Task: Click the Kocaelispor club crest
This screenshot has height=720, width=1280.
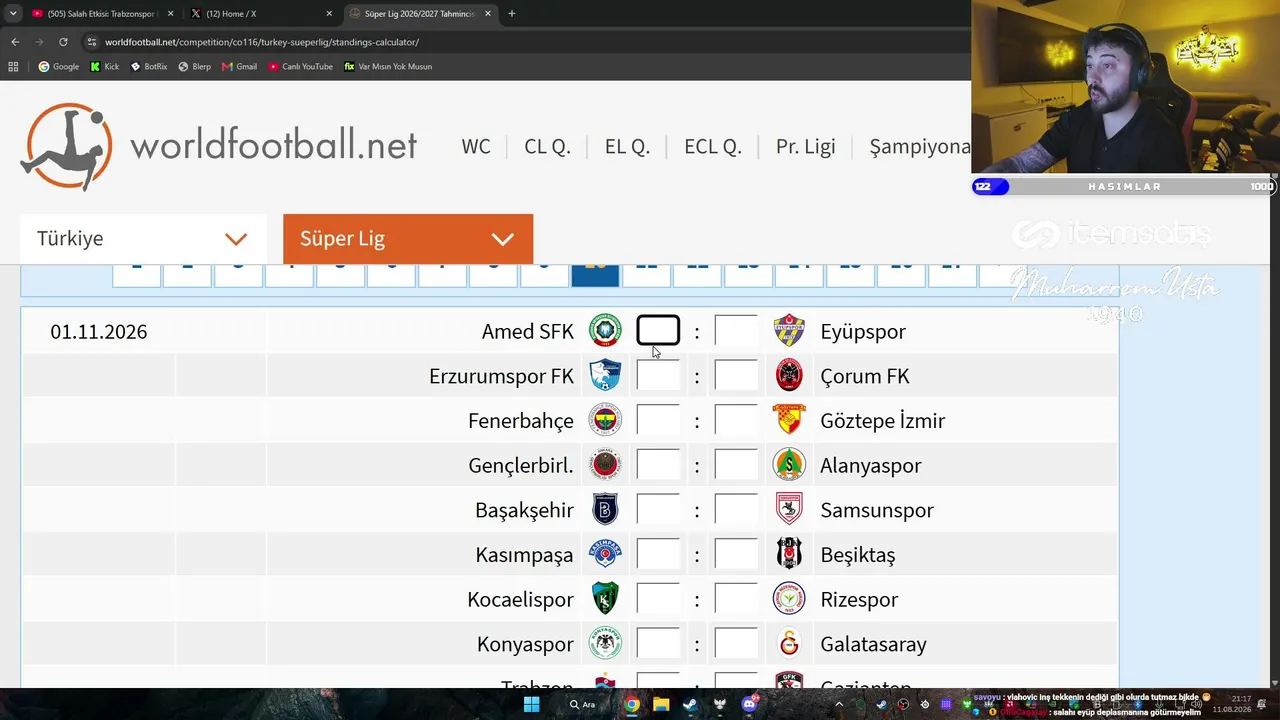Action: pos(605,599)
